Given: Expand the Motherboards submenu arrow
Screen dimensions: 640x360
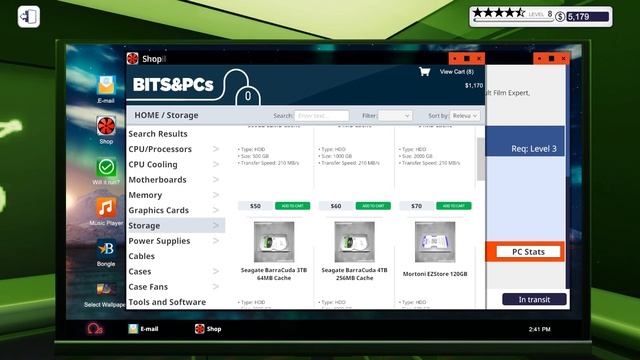Looking at the screenshot, I should tap(216, 180).
